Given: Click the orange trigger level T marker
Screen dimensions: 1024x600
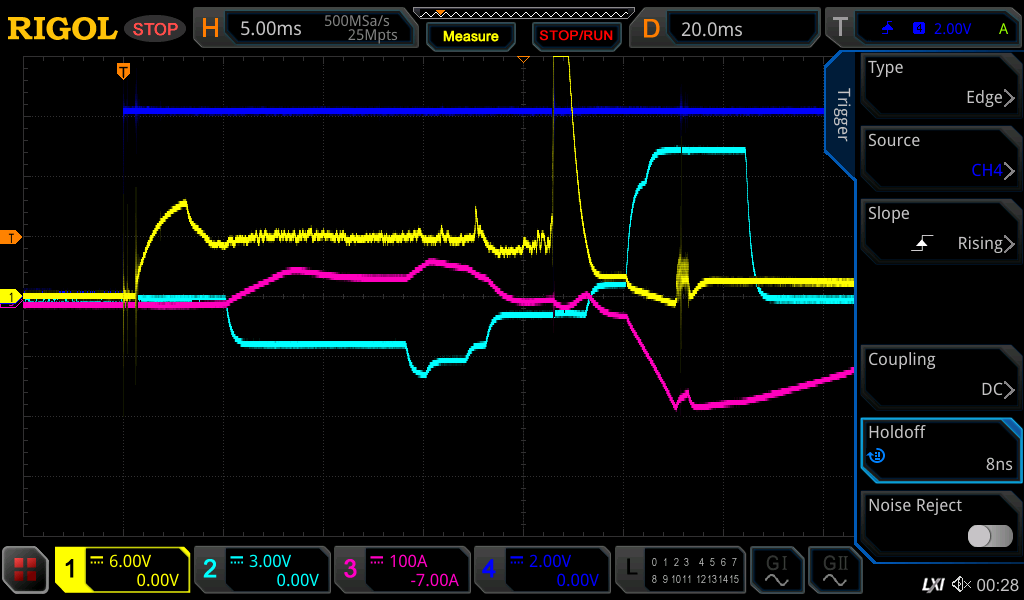Looking at the screenshot, I should coord(11,237).
